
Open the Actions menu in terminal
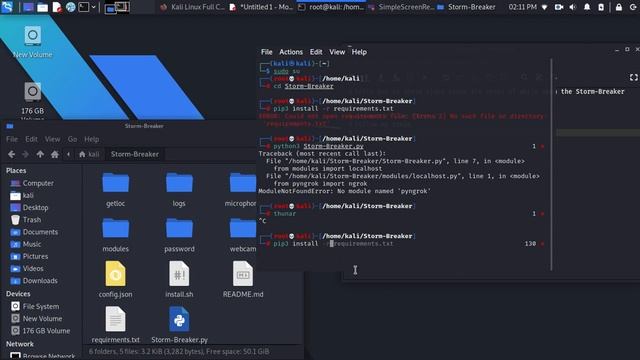[x=291, y=52]
